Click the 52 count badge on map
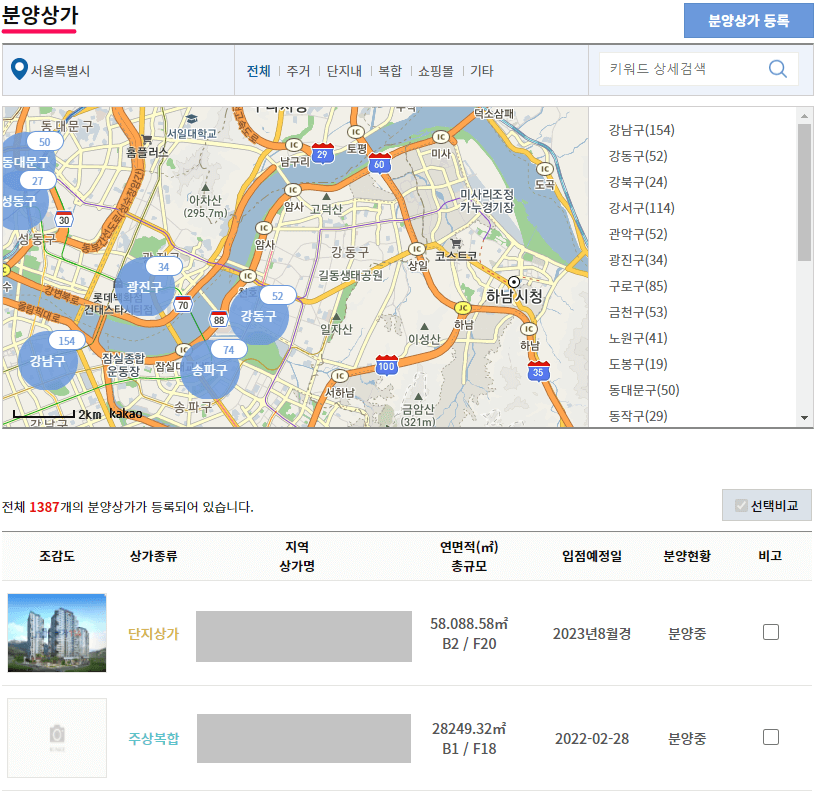This screenshot has width=818, height=794. click(x=278, y=296)
